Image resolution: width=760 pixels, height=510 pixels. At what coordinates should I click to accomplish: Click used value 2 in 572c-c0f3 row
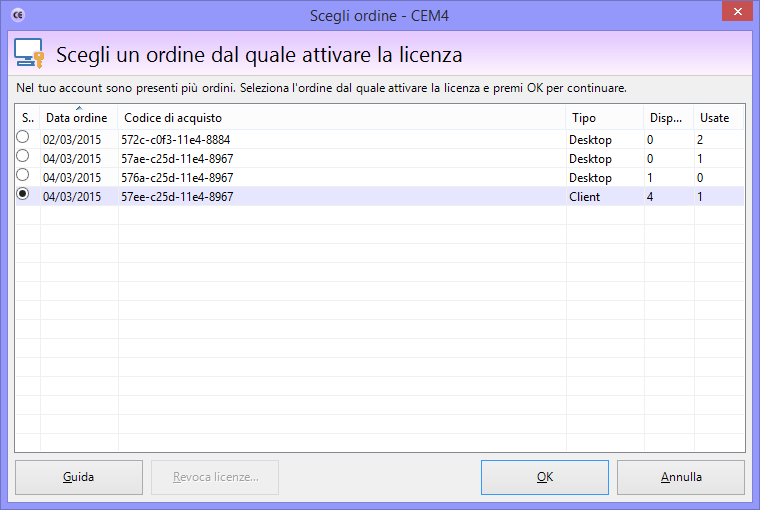coord(700,140)
